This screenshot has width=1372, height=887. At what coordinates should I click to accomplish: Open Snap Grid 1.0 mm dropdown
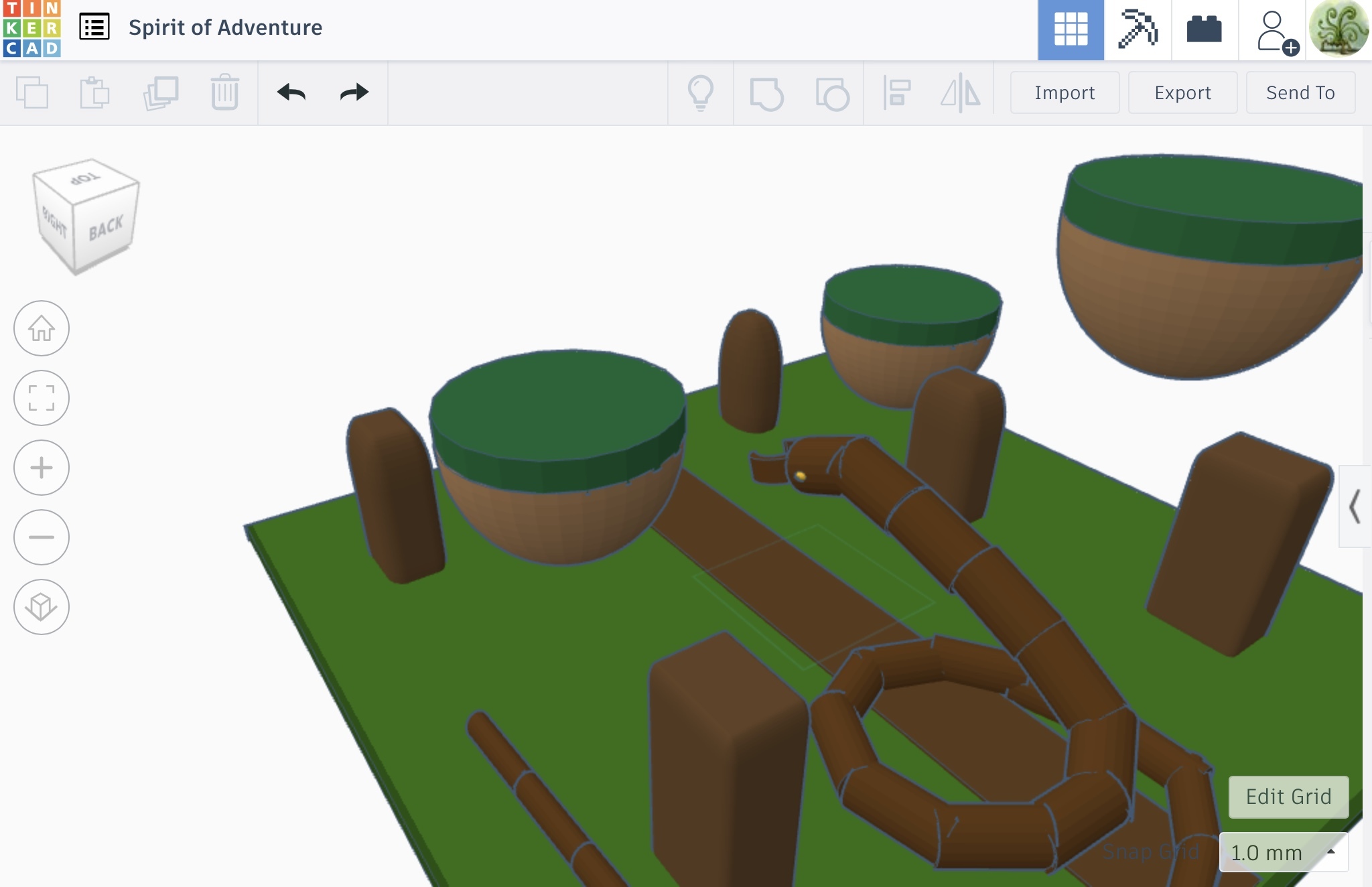click(x=1284, y=852)
